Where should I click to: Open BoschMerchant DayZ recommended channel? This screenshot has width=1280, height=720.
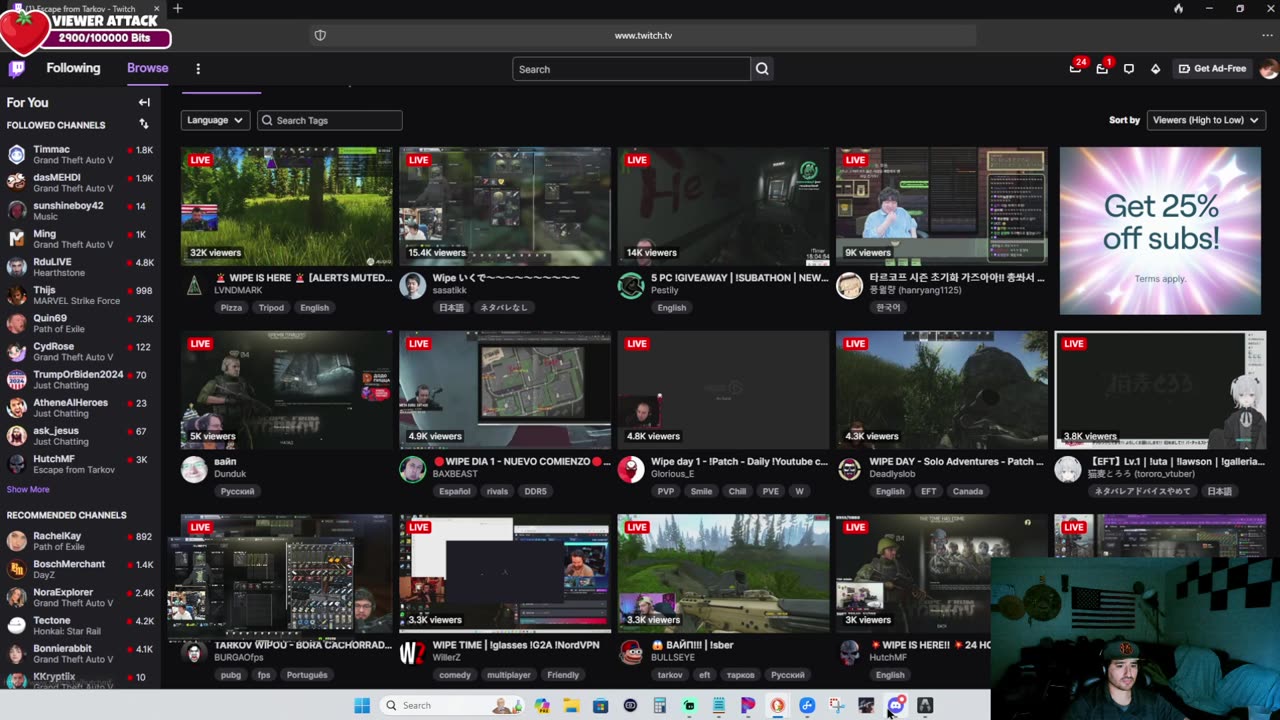click(x=80, y=569)
